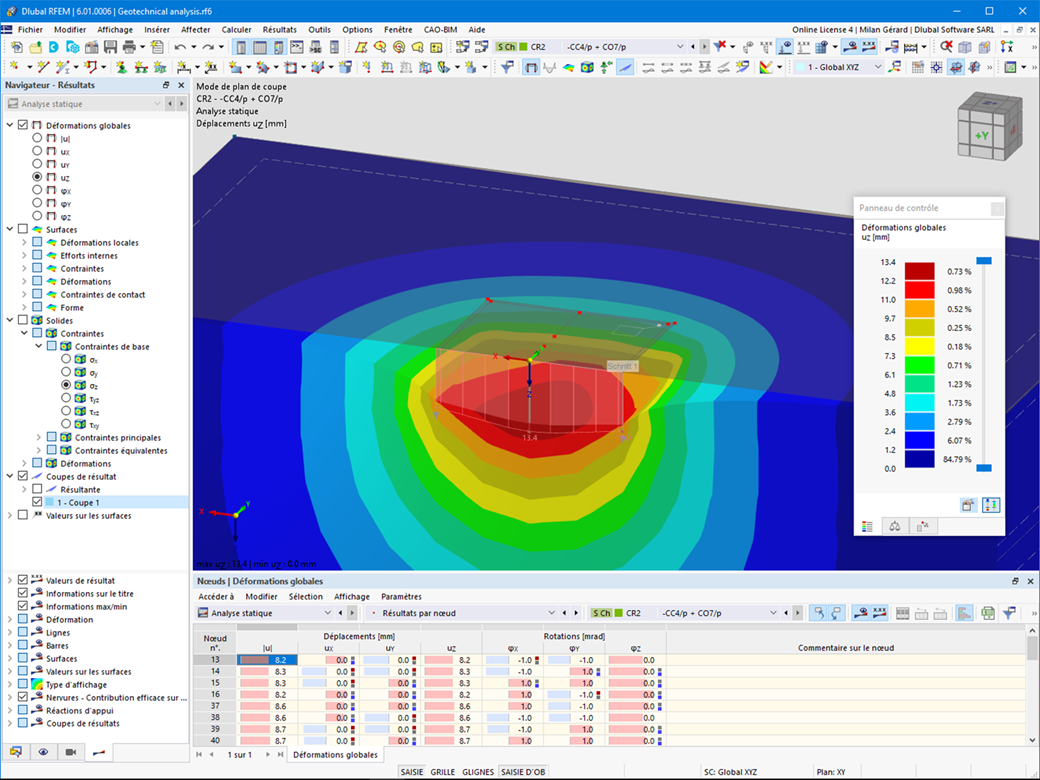Click the solid results cube icon
Viewport: 1040px width, 780px height.
point(587,67)
